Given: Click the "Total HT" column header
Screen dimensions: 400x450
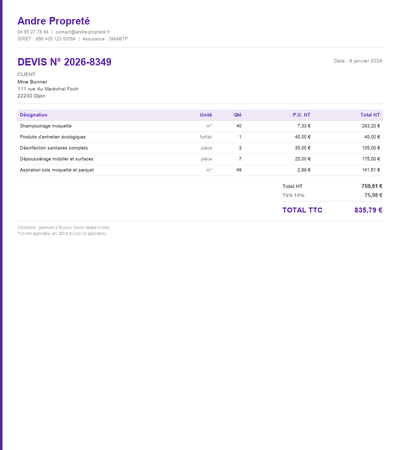Looking at the screenshot, I should (x=370, y=115).
